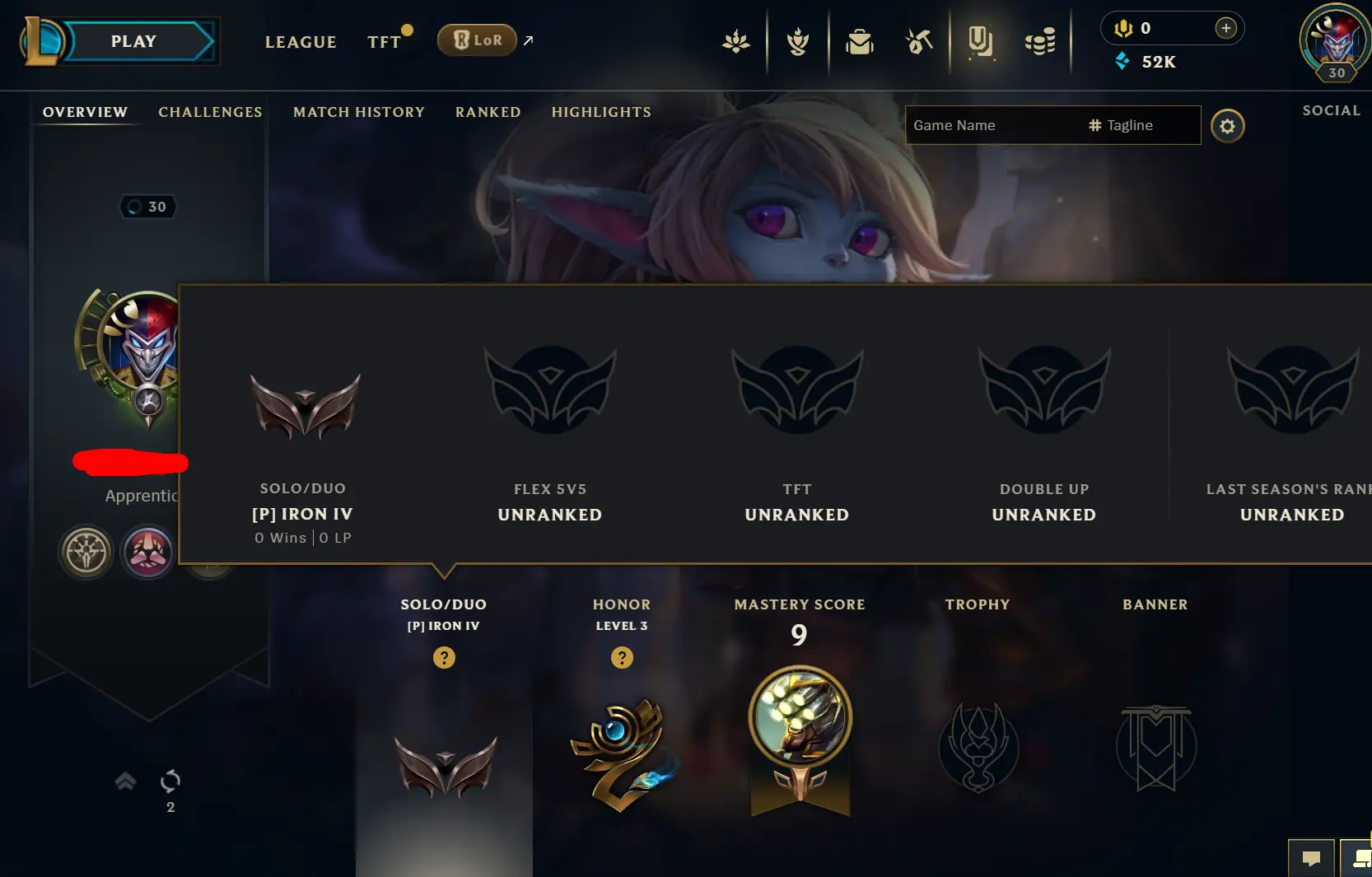Image resolution: width=1372 pixels, height=877 pixels.
Task: Click the profile settings gear icon
Action: pos(1227,126)
